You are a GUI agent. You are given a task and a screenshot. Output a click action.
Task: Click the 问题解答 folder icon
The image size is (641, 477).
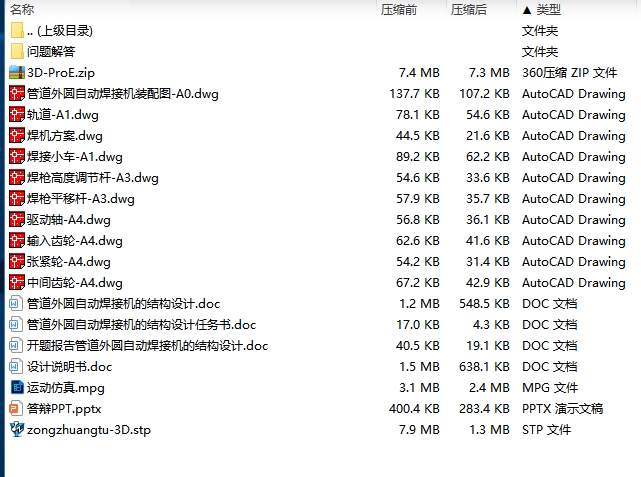pos(17,52)
